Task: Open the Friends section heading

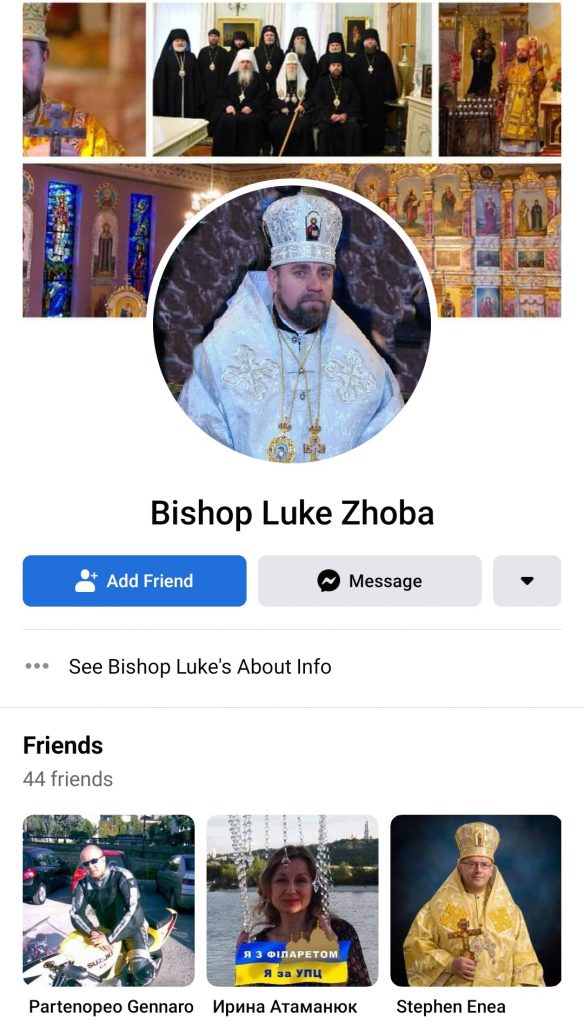Action: 63,745
